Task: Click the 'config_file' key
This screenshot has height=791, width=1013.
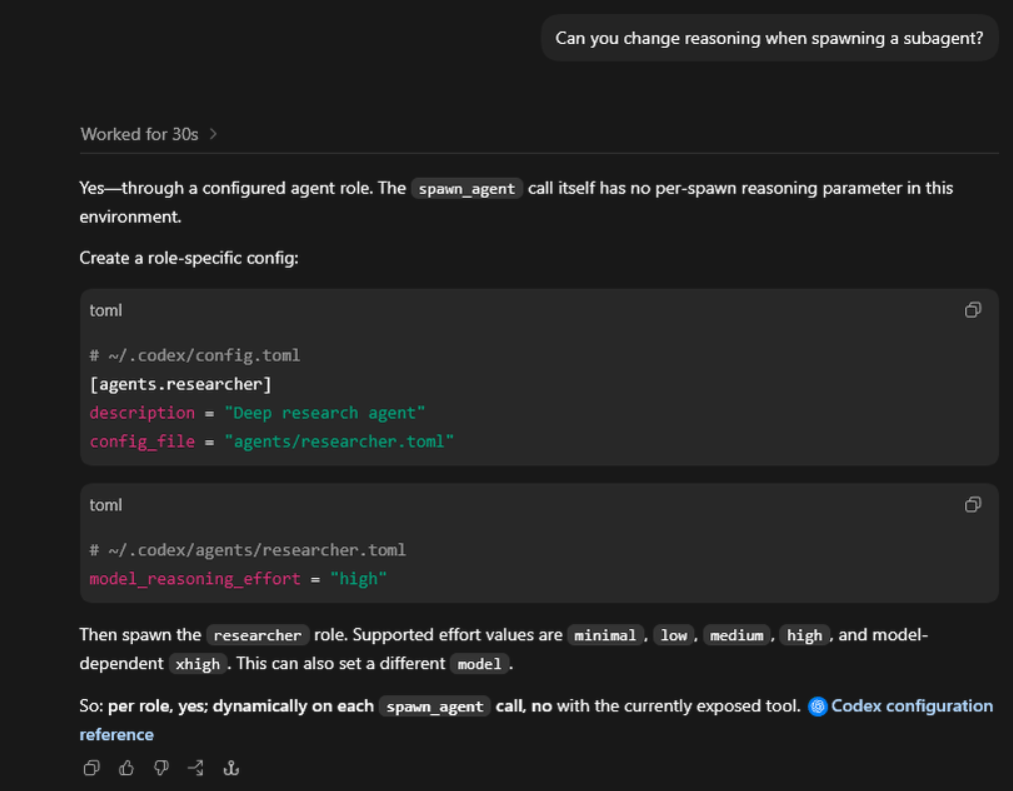Action: (142, 441)
